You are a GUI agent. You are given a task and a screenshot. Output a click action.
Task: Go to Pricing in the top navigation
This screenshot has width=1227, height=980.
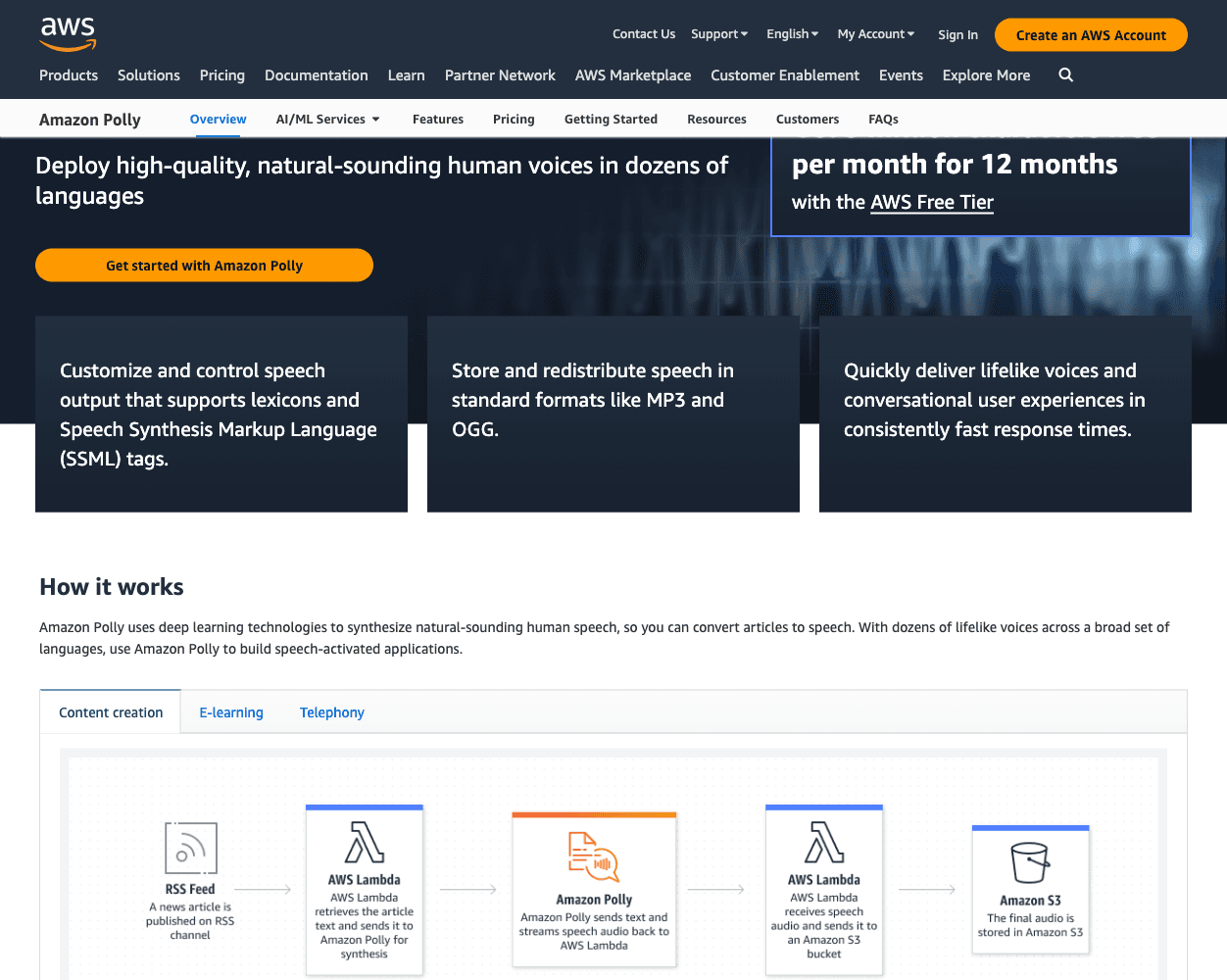[222, 75]
